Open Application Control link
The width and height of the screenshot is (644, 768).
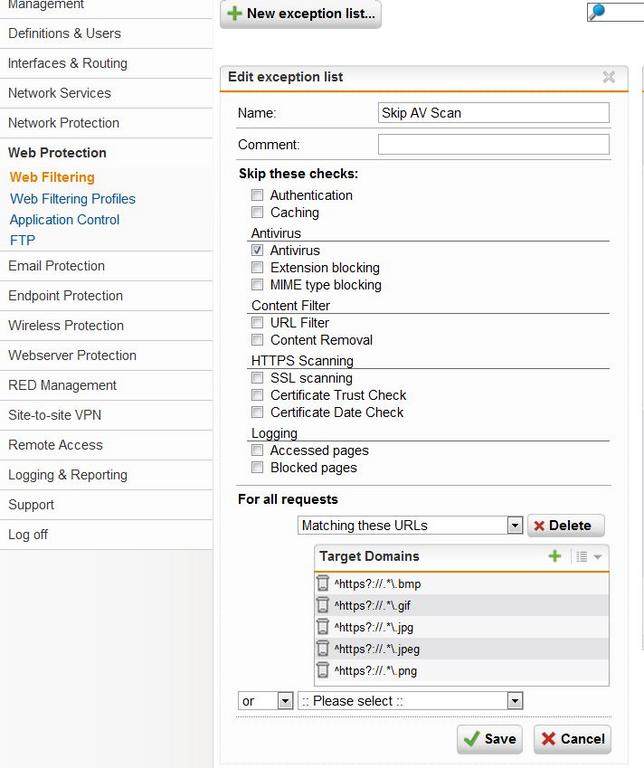tap(65, 220)
